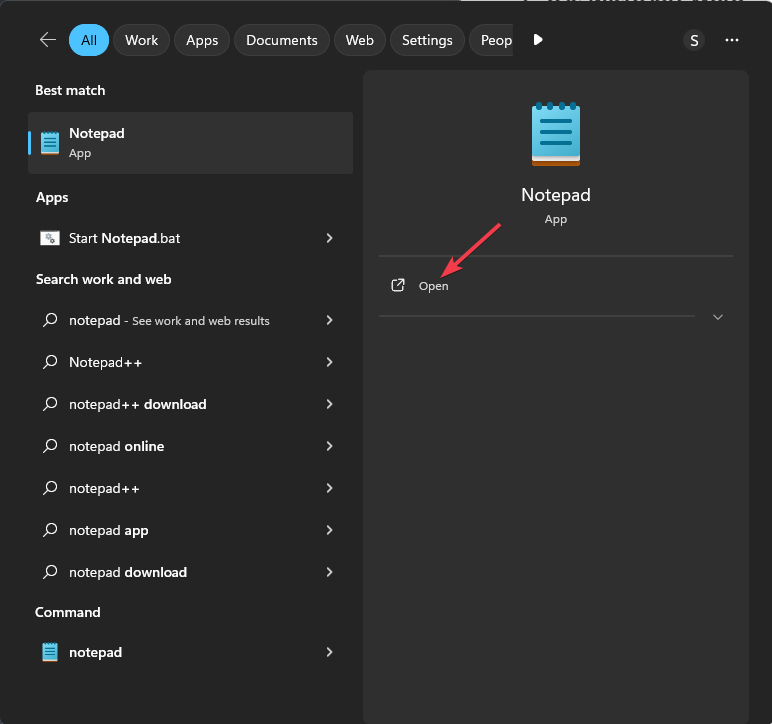The height and width of the screenshot is (724, 772).
Task: Expand the Notepad++ suggestion arrow
Action: click(330, 362)
